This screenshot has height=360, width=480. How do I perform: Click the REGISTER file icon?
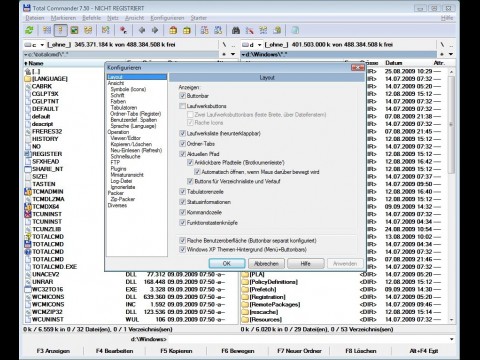28,154
